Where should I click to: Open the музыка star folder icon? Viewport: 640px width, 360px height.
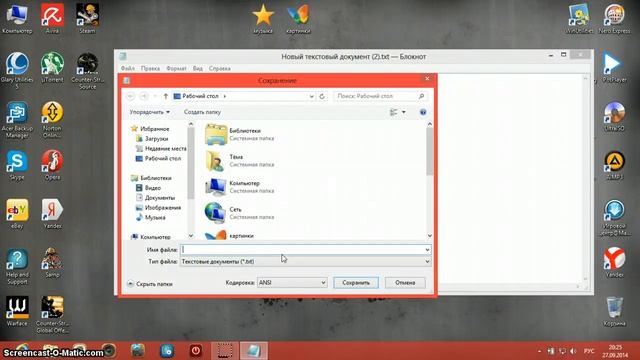263,19
